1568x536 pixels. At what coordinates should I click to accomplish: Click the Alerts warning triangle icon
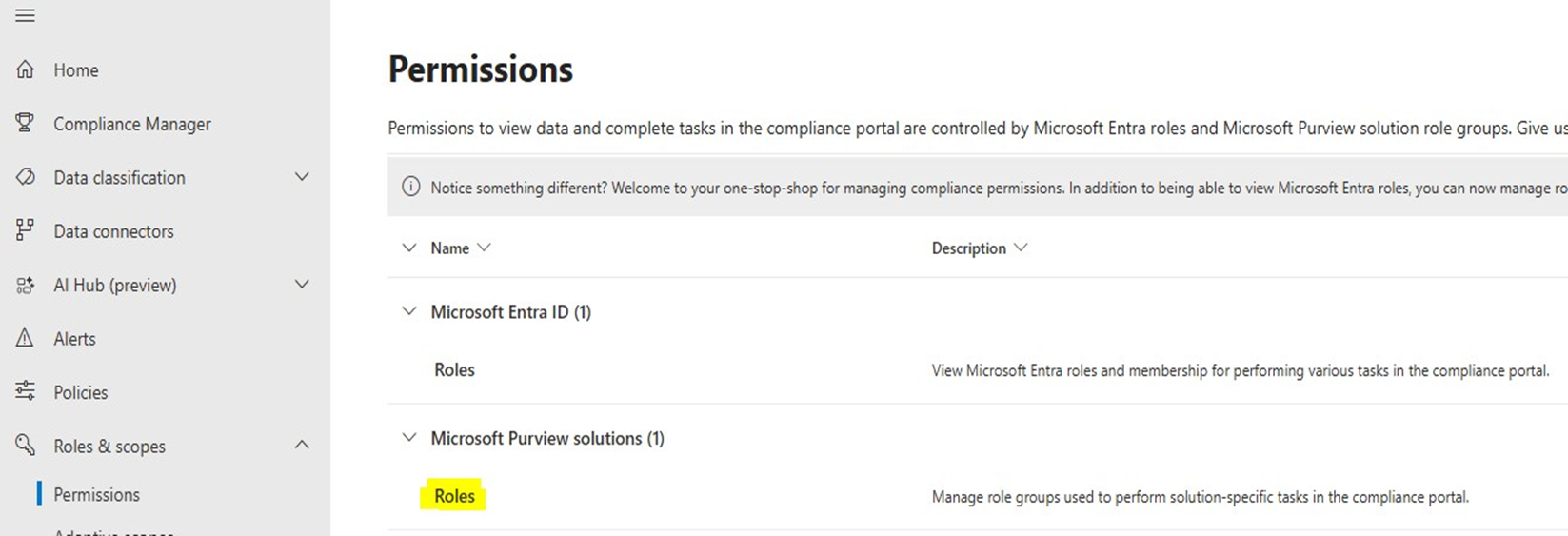point(26,338)
